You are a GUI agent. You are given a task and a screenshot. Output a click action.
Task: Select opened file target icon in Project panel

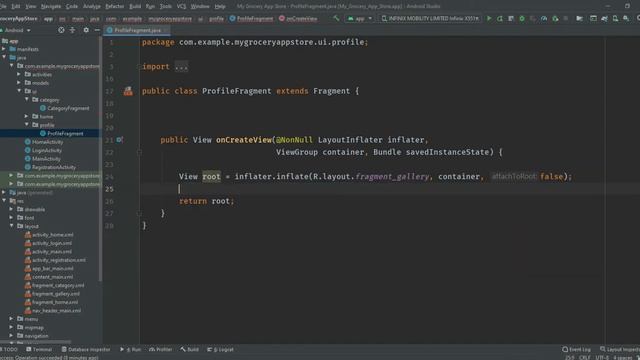click(61, 30)
